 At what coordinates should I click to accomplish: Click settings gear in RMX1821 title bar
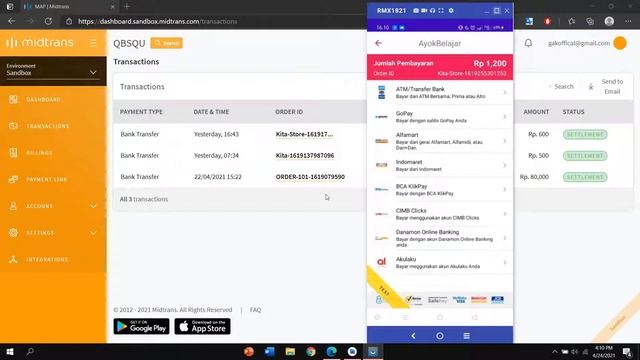click(x=451, y=11)
